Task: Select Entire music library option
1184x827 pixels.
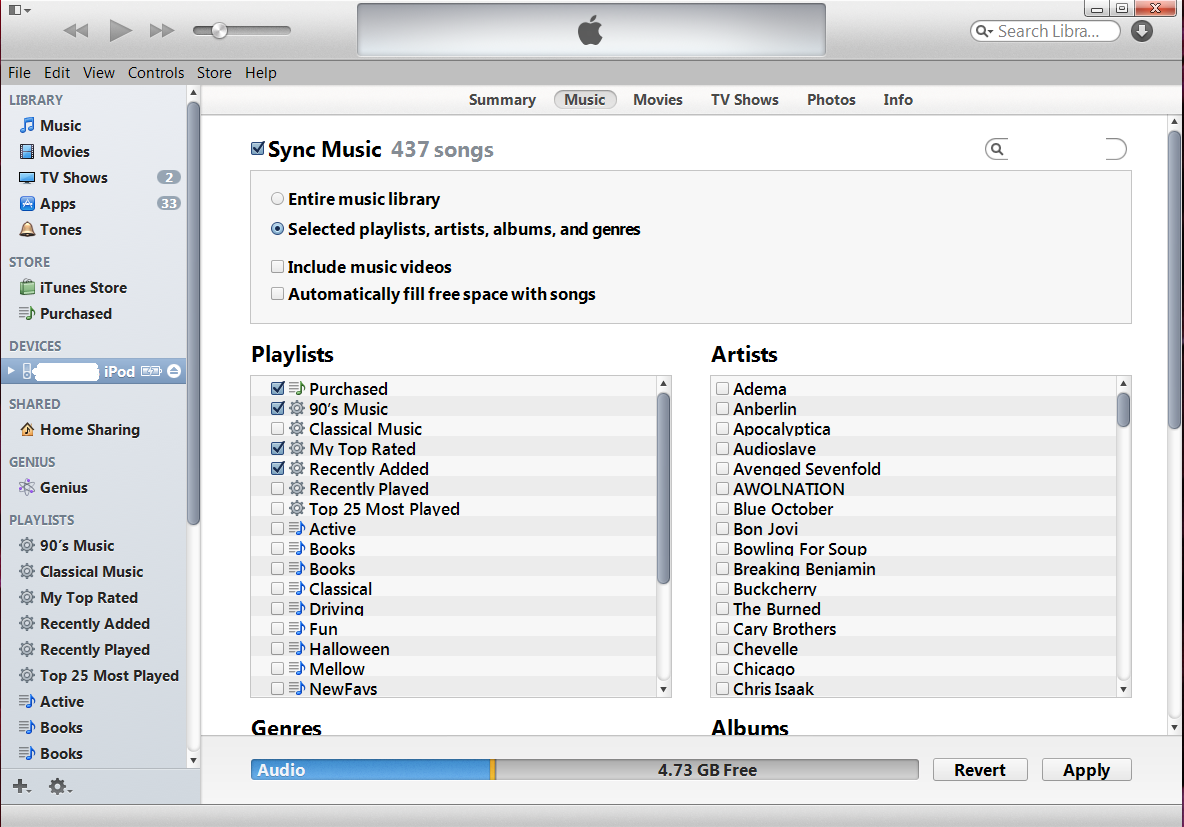Action: pos(278,199)
